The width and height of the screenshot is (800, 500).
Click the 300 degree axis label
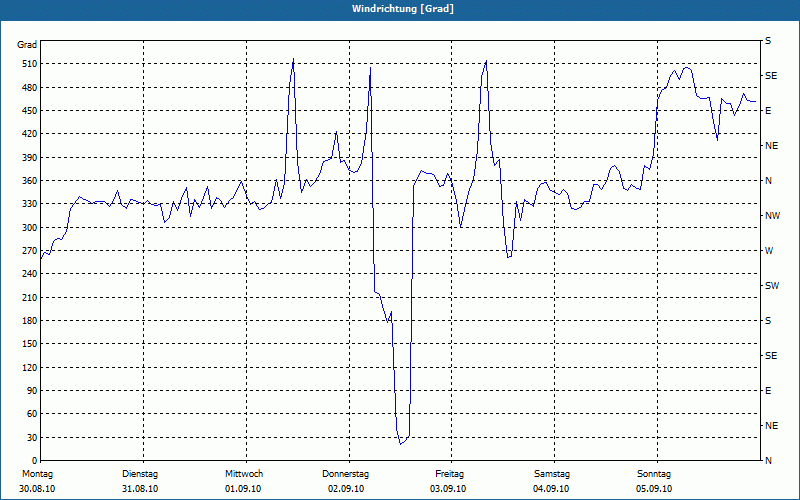(x=31, y=227)
